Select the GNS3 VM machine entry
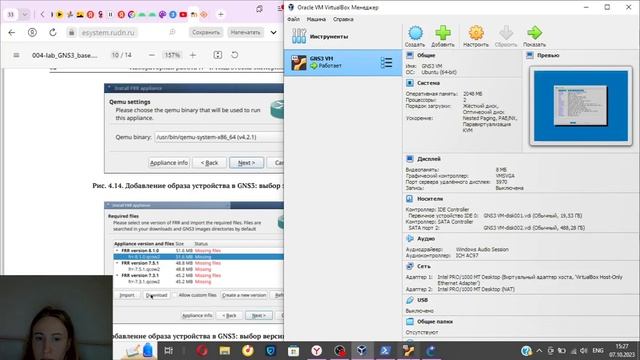 pyautogui.click(x=343, y=62)
